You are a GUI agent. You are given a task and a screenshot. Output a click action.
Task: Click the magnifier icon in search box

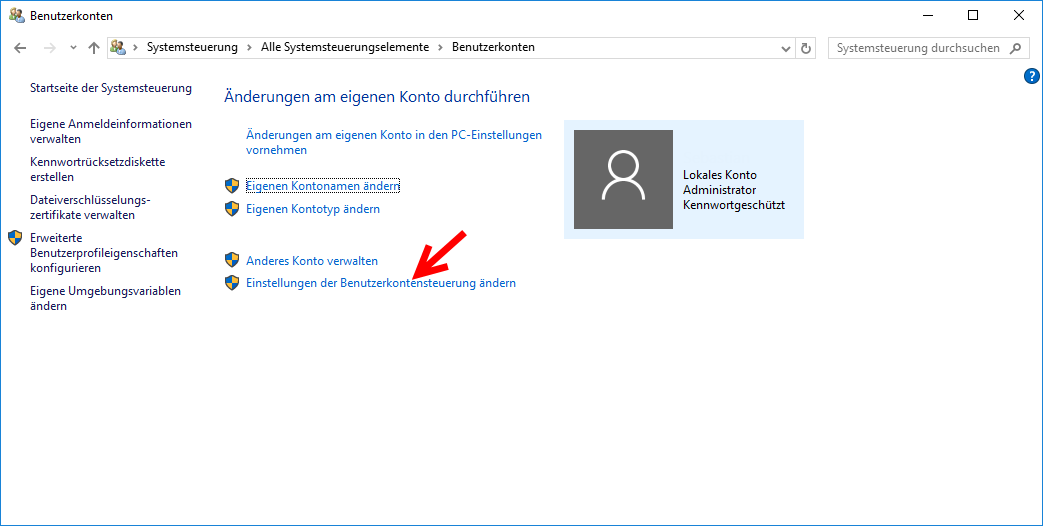click(x=1016, y=48)
